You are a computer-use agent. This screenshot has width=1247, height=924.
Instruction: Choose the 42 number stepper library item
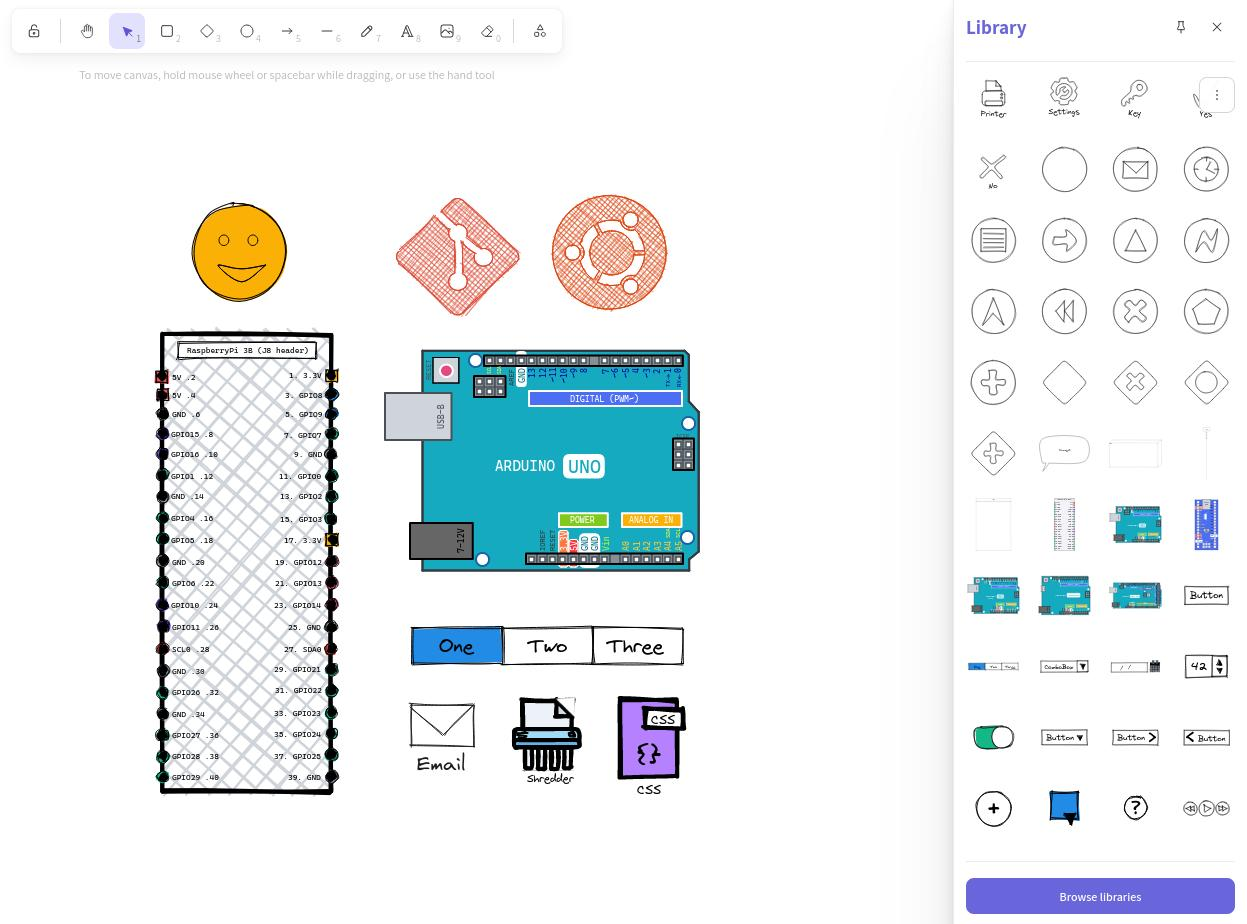point(1206,666)
